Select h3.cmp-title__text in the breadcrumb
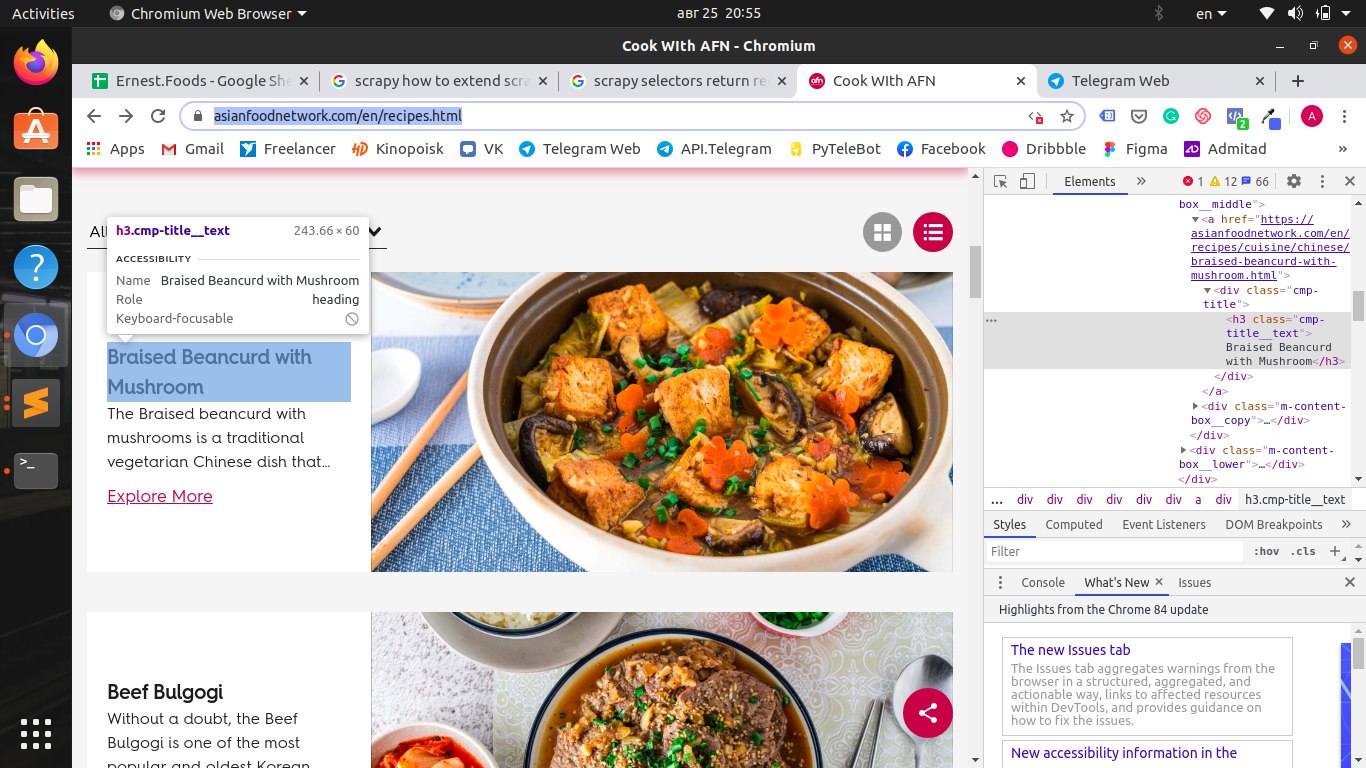 pos(1293,499)
